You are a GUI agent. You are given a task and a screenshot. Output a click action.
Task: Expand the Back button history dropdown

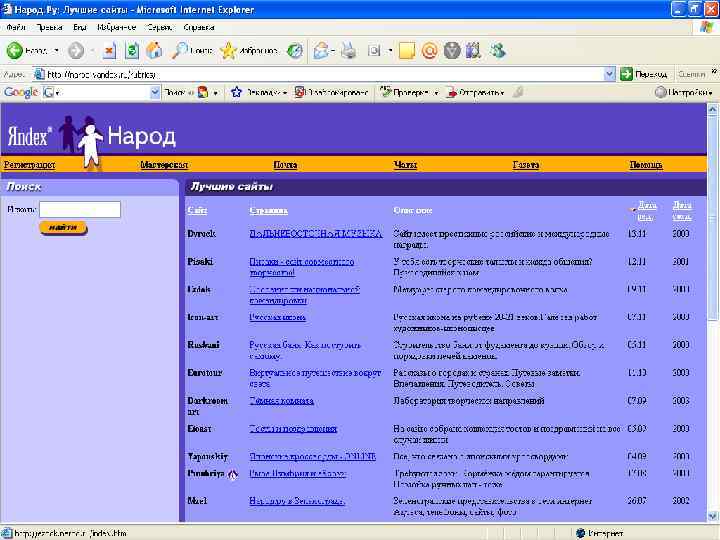coord(57,51)
